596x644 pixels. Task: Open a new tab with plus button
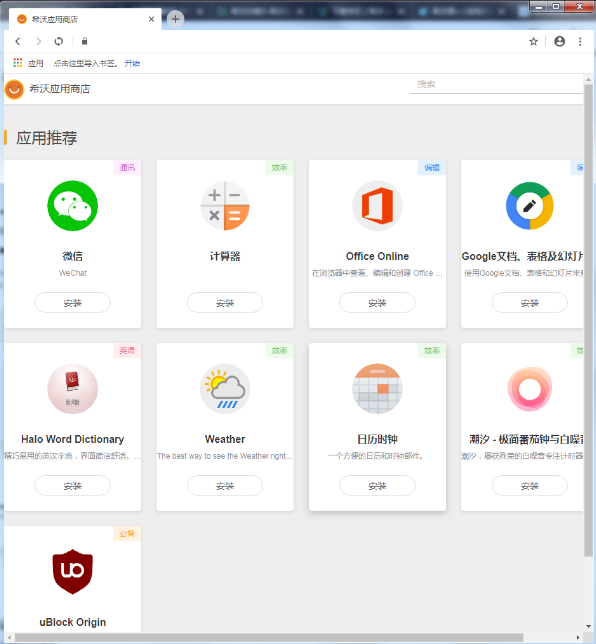point(175,19)
